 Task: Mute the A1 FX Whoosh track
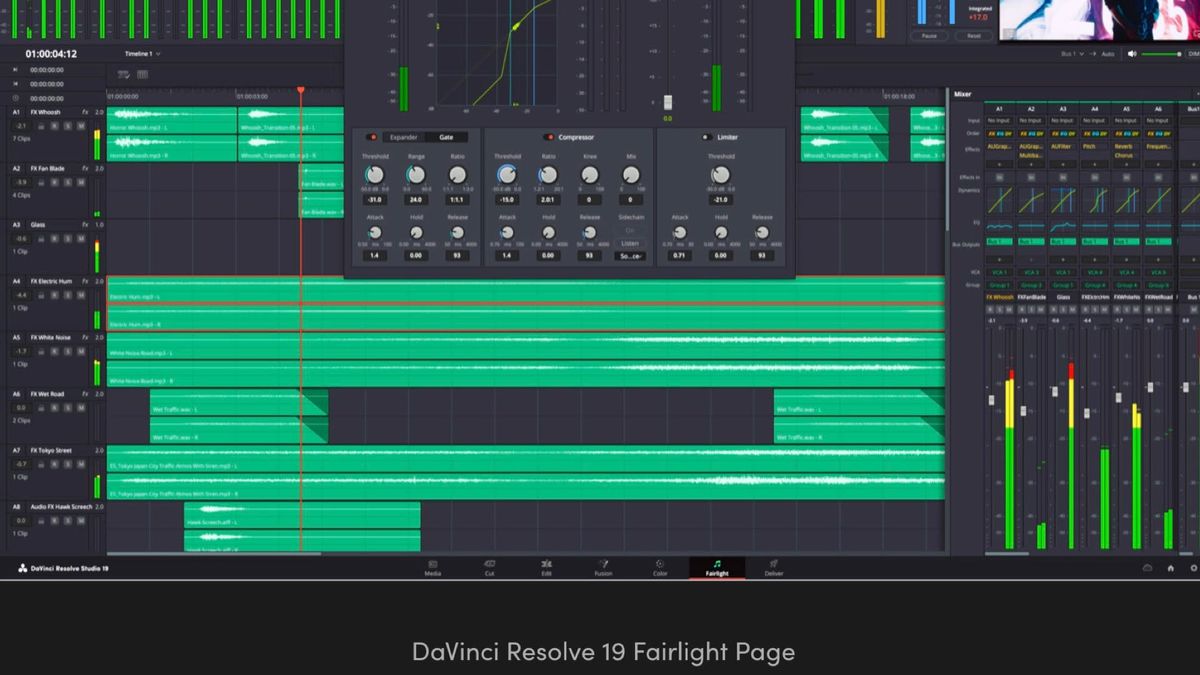pyautogui.click(x=81, y=126)
